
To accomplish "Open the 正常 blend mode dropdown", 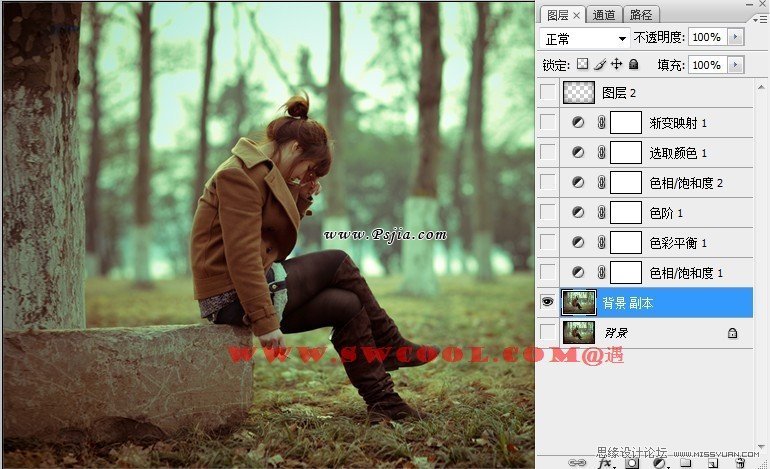I will pyautogui.click(x=584, y=38).
